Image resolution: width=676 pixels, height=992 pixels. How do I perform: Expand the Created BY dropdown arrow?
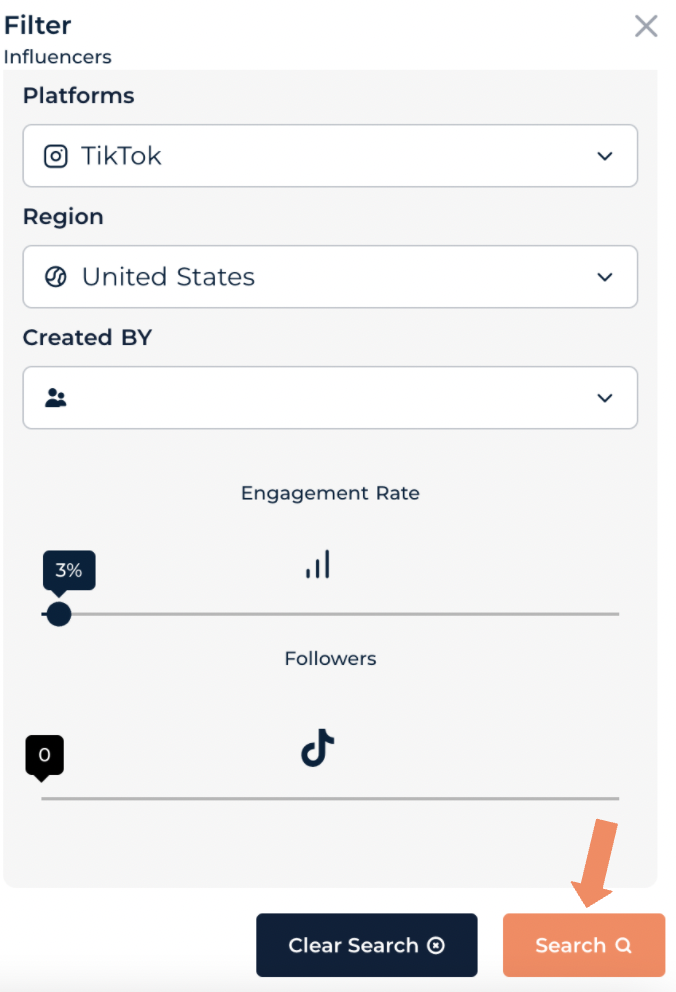point(604,398)
